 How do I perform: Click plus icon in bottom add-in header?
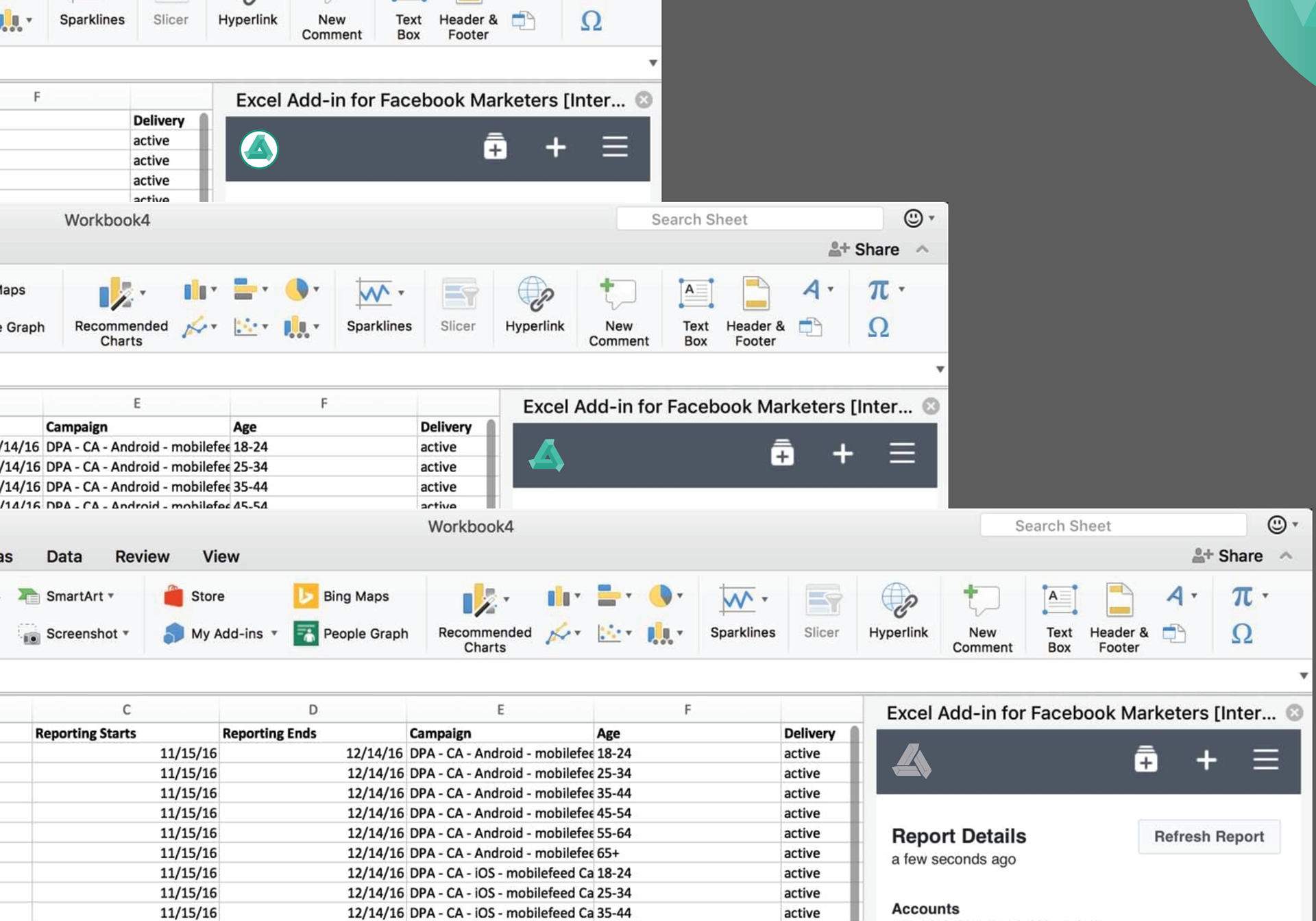(x=1206, y=759)
